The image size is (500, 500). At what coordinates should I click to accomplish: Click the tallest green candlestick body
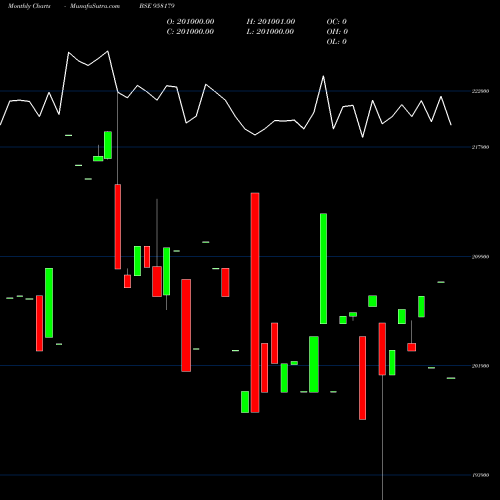323,269
